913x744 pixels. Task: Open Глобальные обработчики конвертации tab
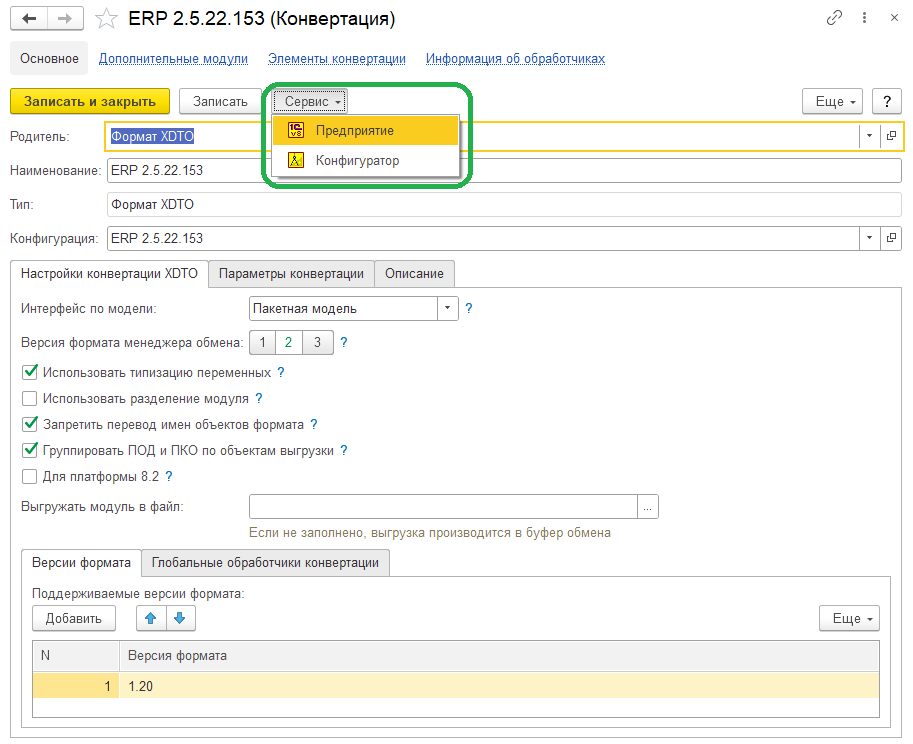(265, 563)
